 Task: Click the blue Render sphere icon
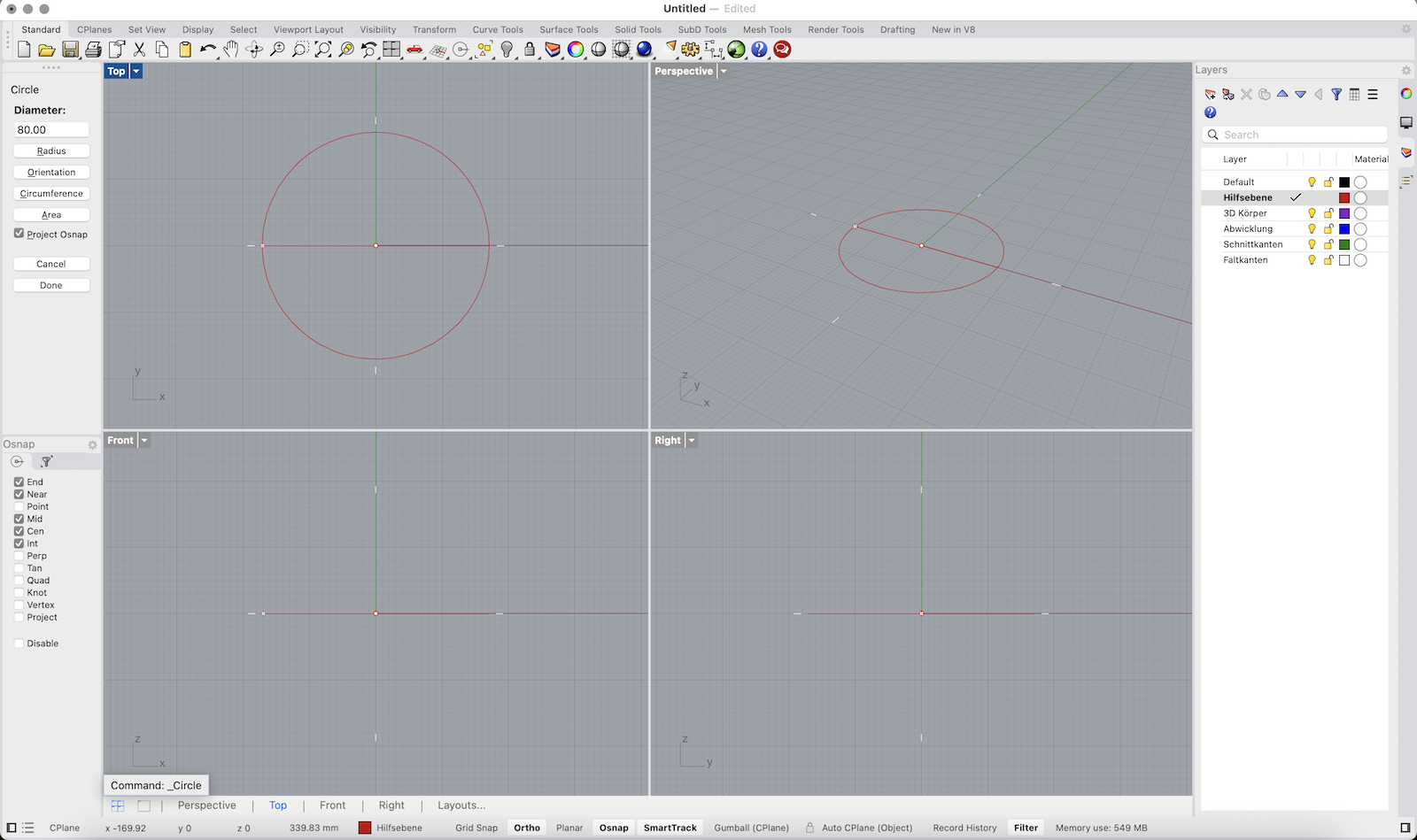645,50
